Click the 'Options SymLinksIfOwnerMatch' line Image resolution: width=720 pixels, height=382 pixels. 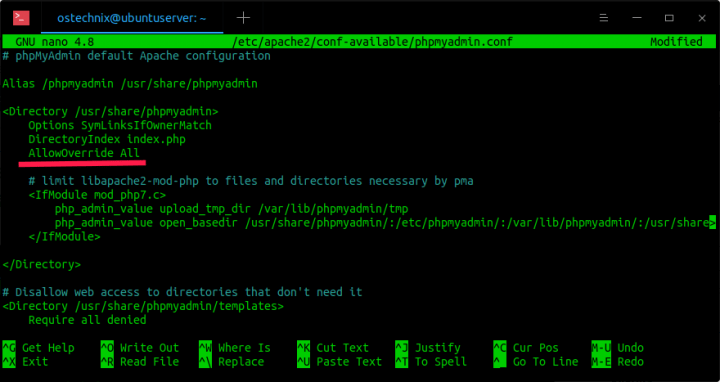[x=120, y=125]
